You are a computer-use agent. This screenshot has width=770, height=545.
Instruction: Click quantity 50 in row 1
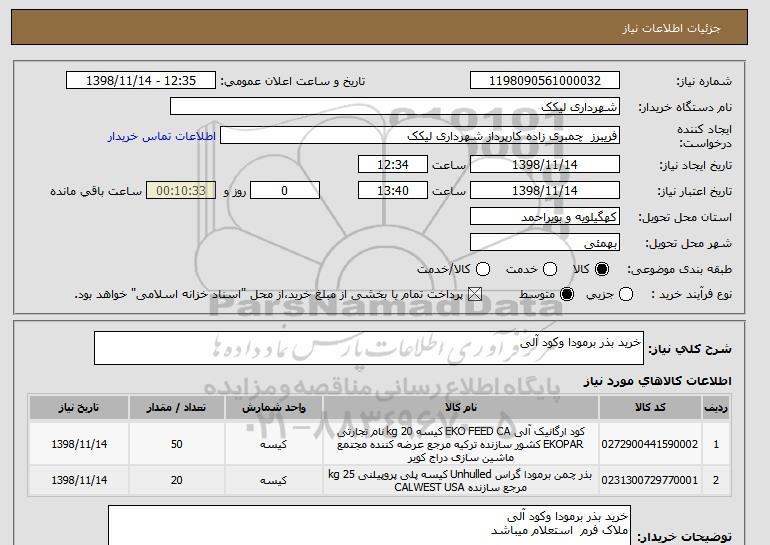[177, 444]
